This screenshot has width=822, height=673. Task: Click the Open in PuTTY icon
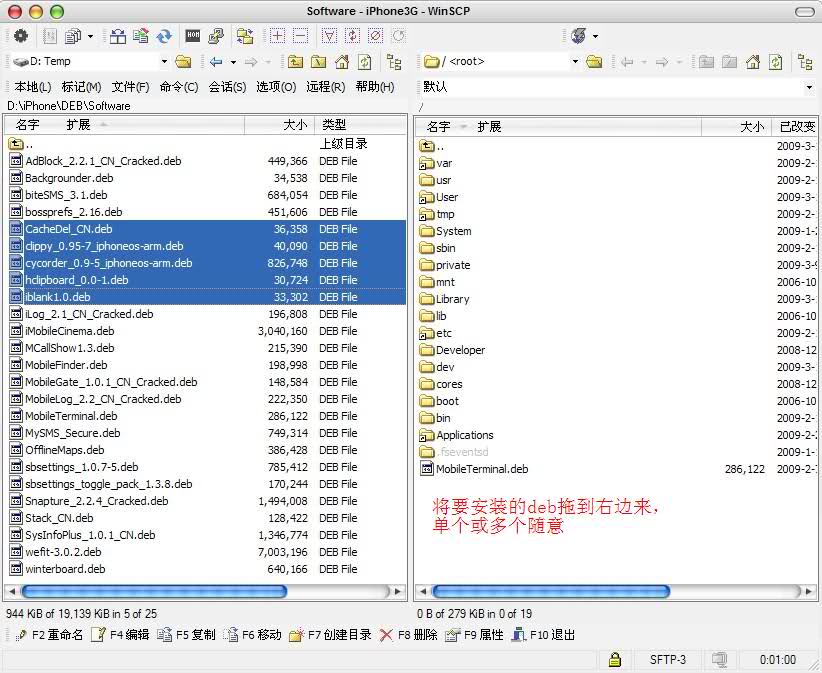tap(216, 36)
